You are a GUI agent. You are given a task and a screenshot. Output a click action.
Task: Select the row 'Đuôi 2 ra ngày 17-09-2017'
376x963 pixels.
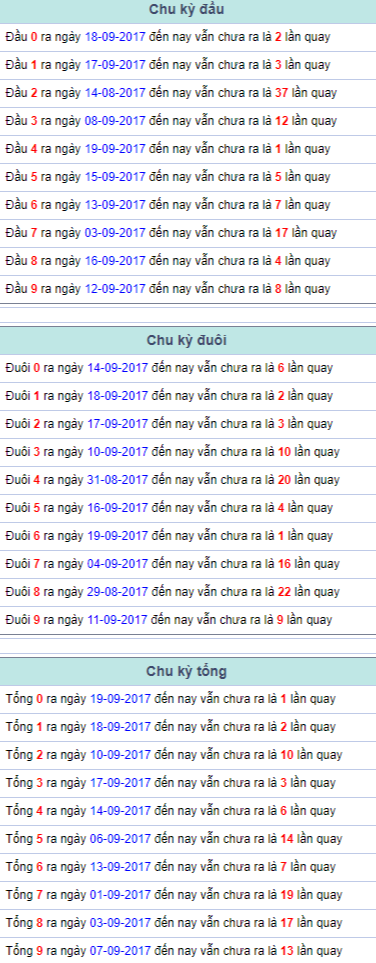(188, 424)
